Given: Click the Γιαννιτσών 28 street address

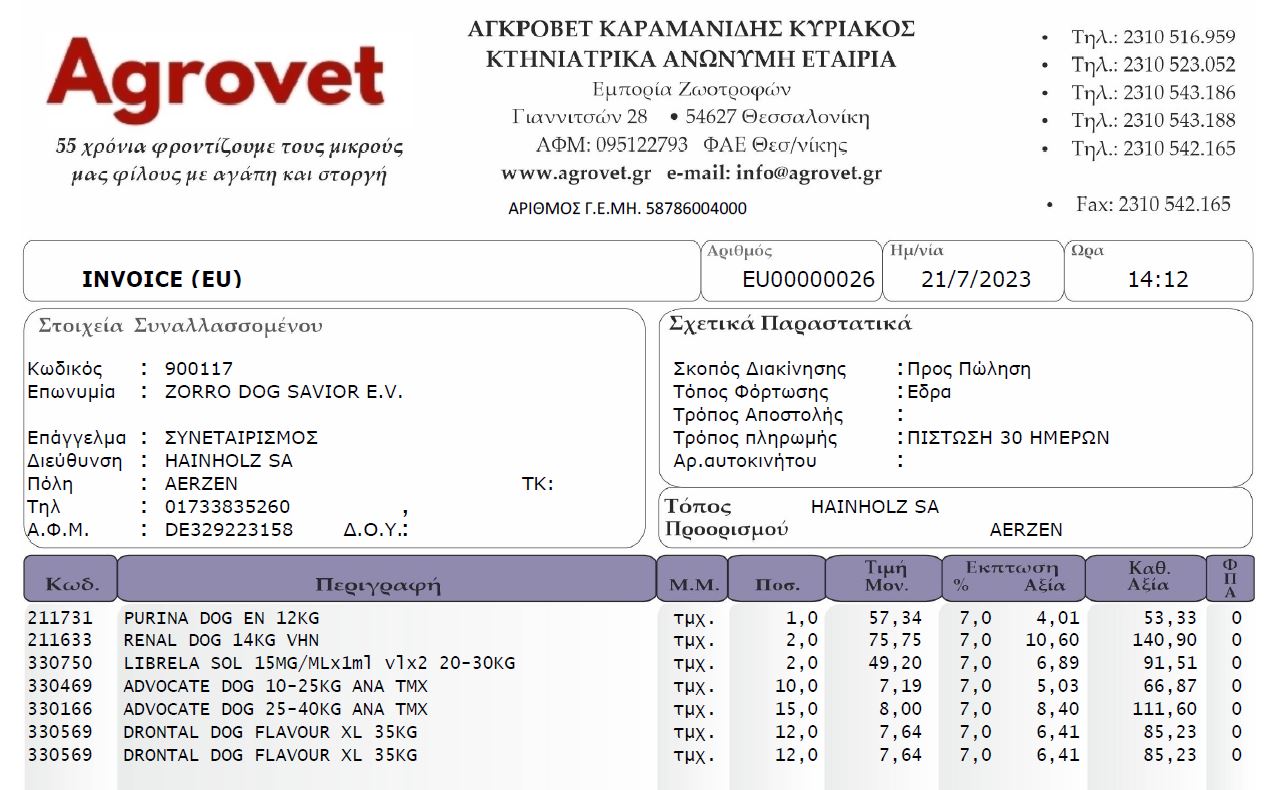Looking at the screenshot, I should 580,117.
